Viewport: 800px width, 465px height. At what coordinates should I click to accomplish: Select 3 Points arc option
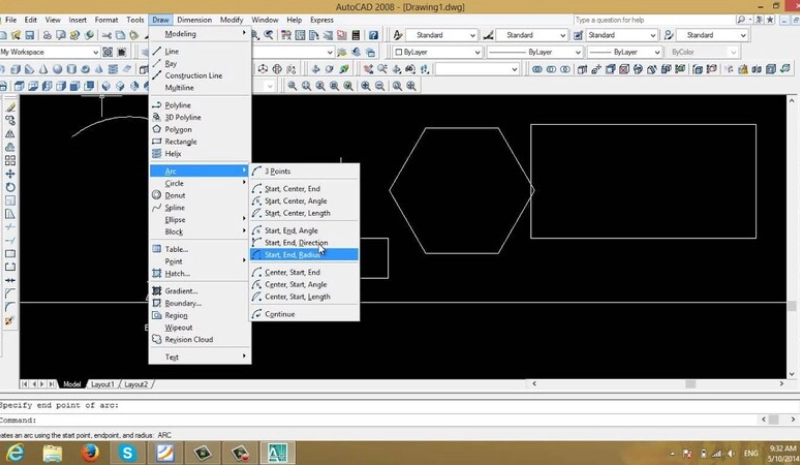click(x=277, y=171)
